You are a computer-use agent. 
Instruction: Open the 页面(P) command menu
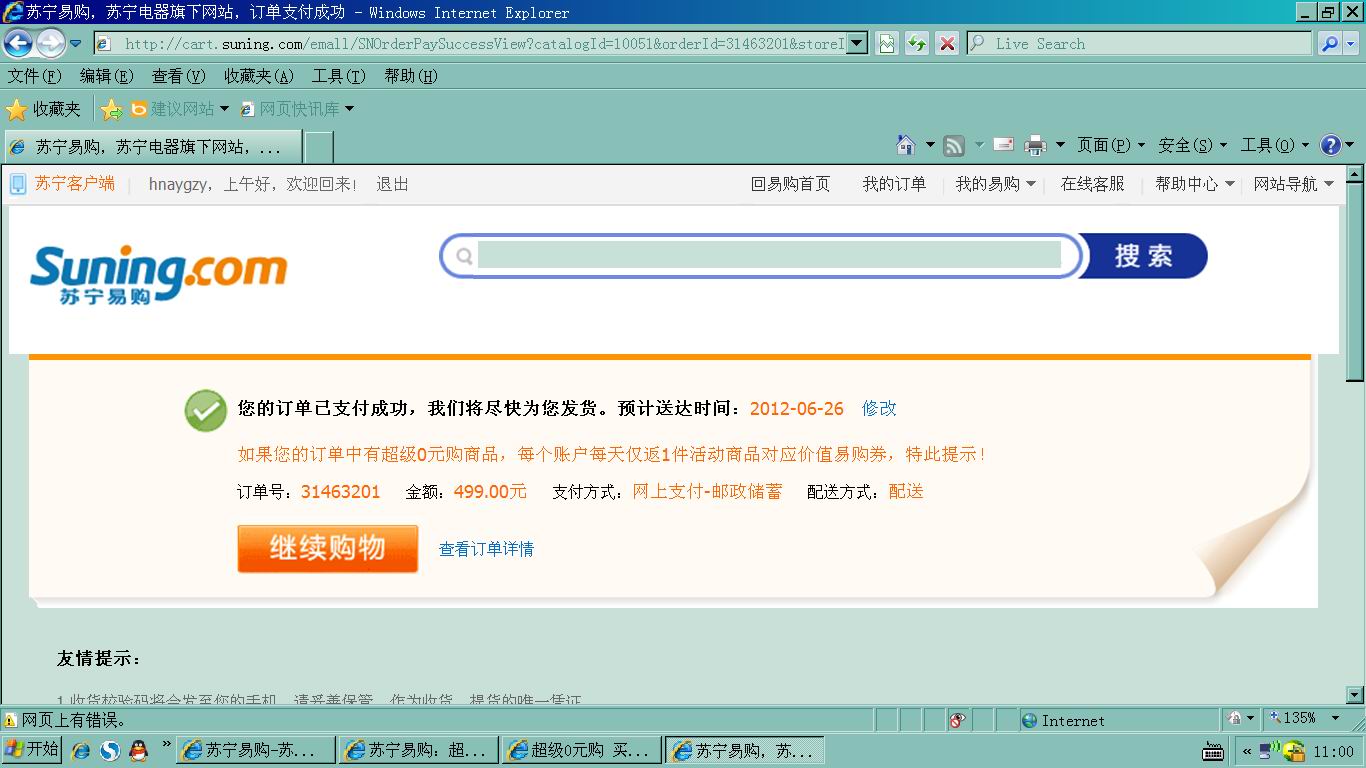1110,145
